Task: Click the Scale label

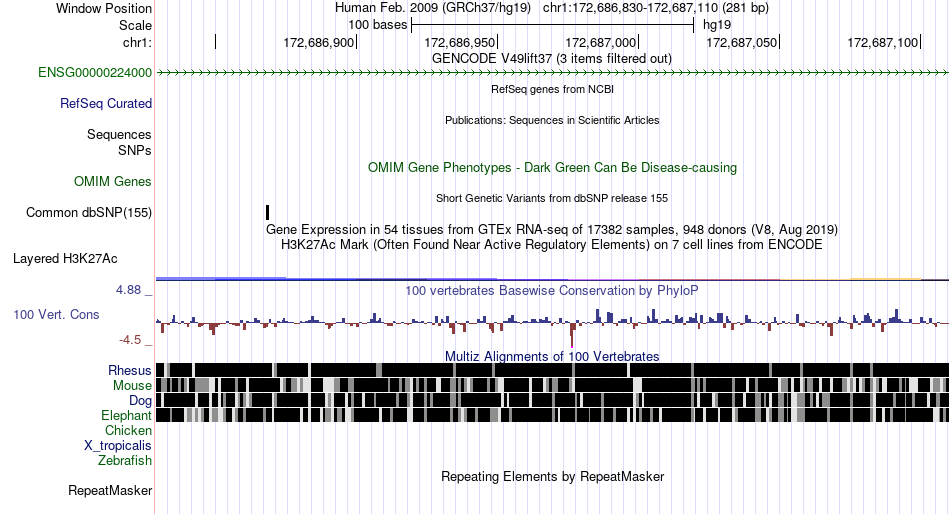Action: coord(135,25)
